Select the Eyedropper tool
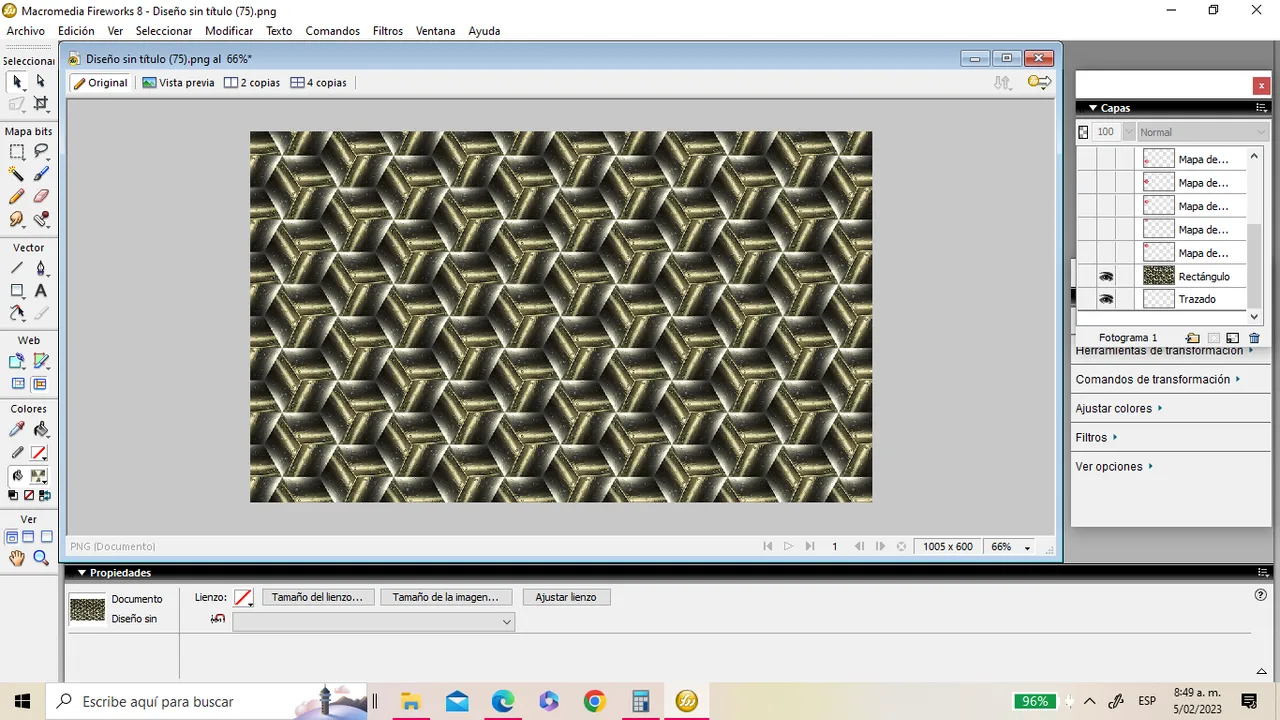The image size is (1280, 720). (17, 430)
